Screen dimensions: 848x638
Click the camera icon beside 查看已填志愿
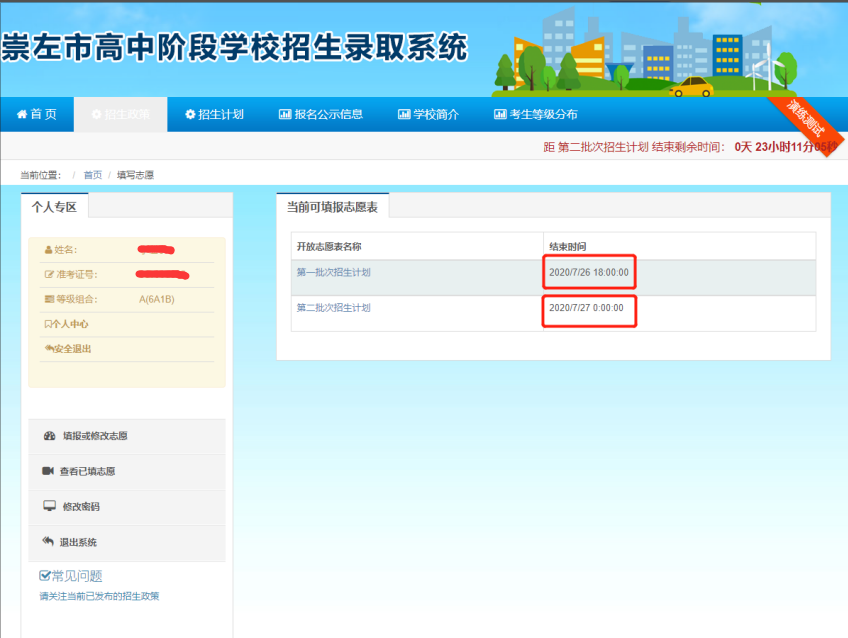pos(48,471)
